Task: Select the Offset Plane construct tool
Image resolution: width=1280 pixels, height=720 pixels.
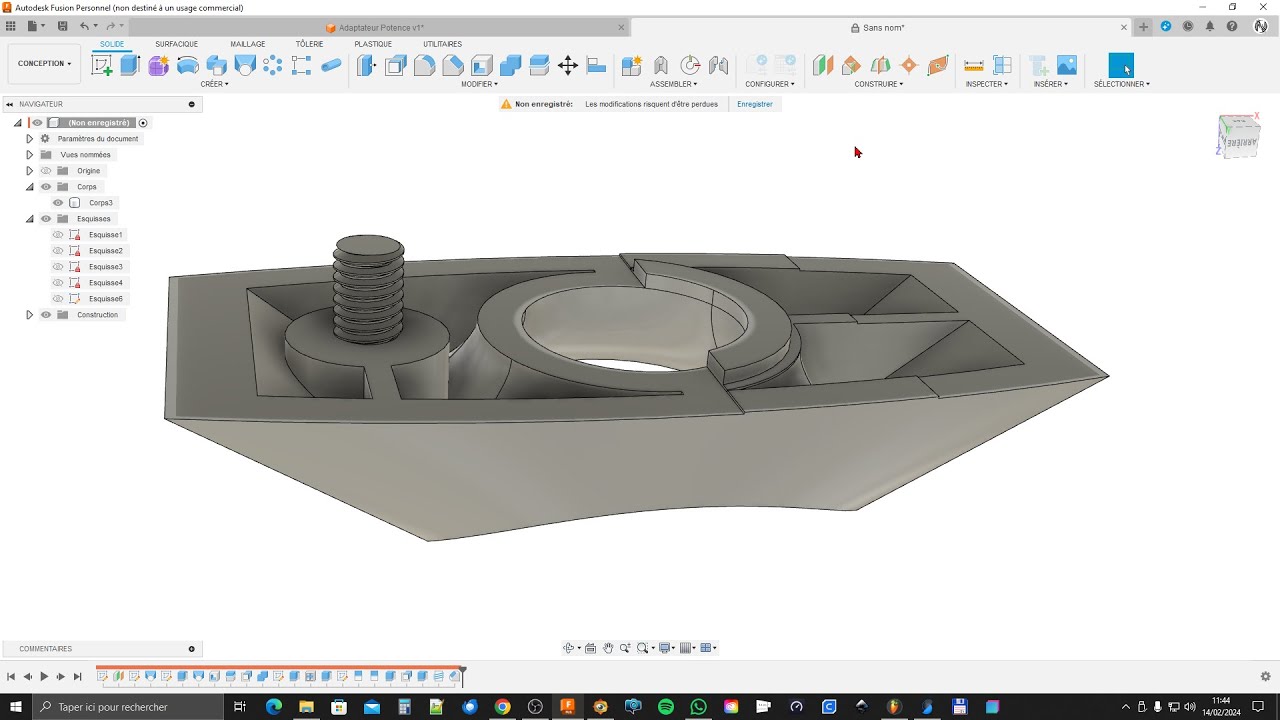Action: coord(822,66)
